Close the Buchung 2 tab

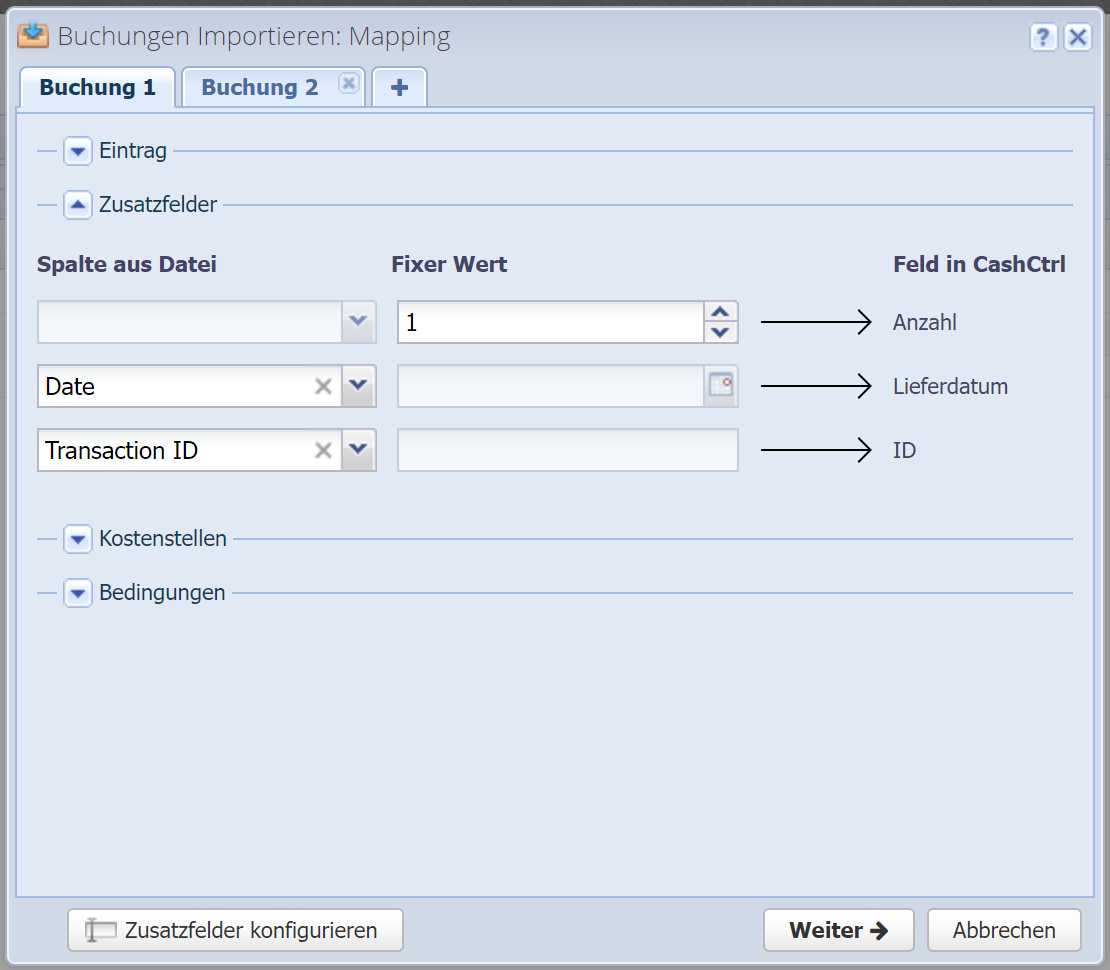(x=348, y=84)
